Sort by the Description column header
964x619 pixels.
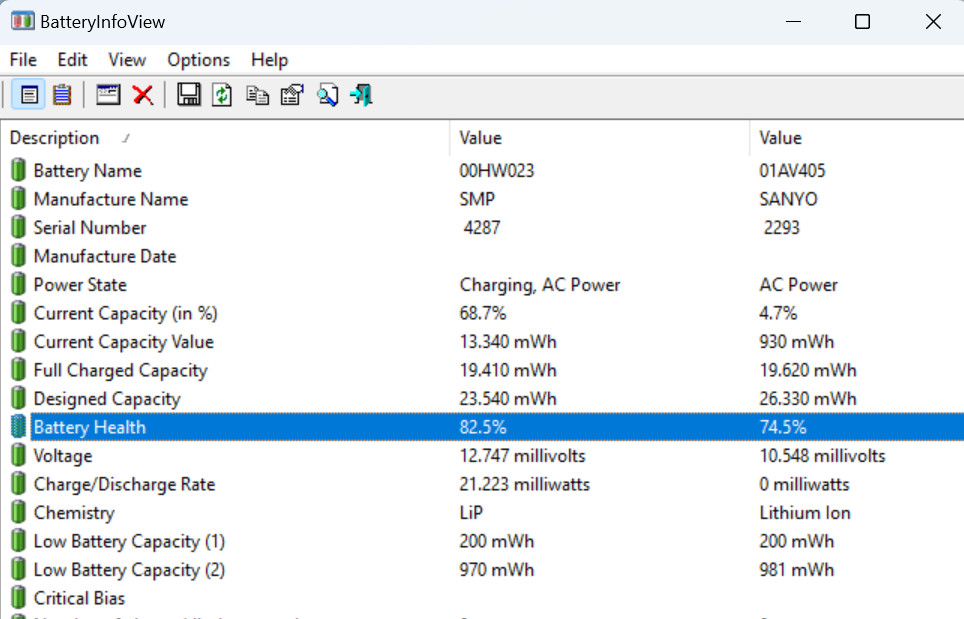click(x=55, y=138)
